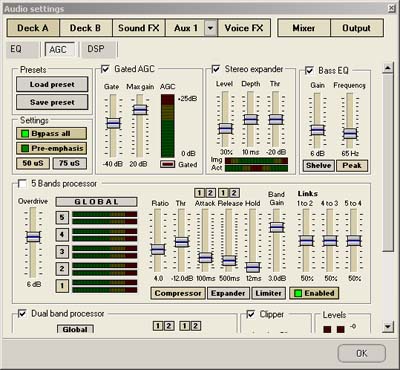Viewport: 400px width, 370px height.
Task: Uncheck the Clipper checkbox
Action: pos(251,314)
